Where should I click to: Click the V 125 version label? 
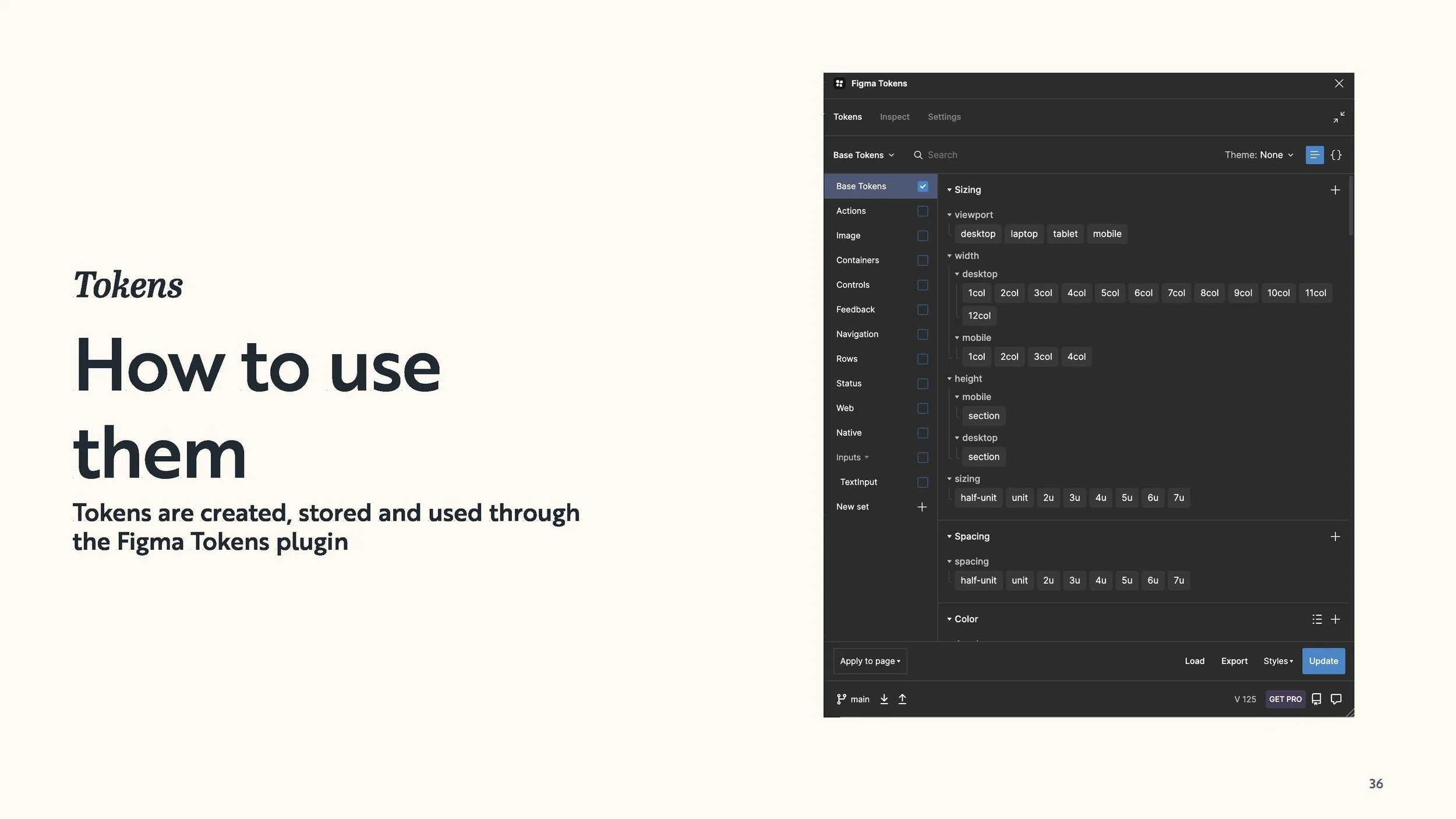click(x=1245, y=699)
